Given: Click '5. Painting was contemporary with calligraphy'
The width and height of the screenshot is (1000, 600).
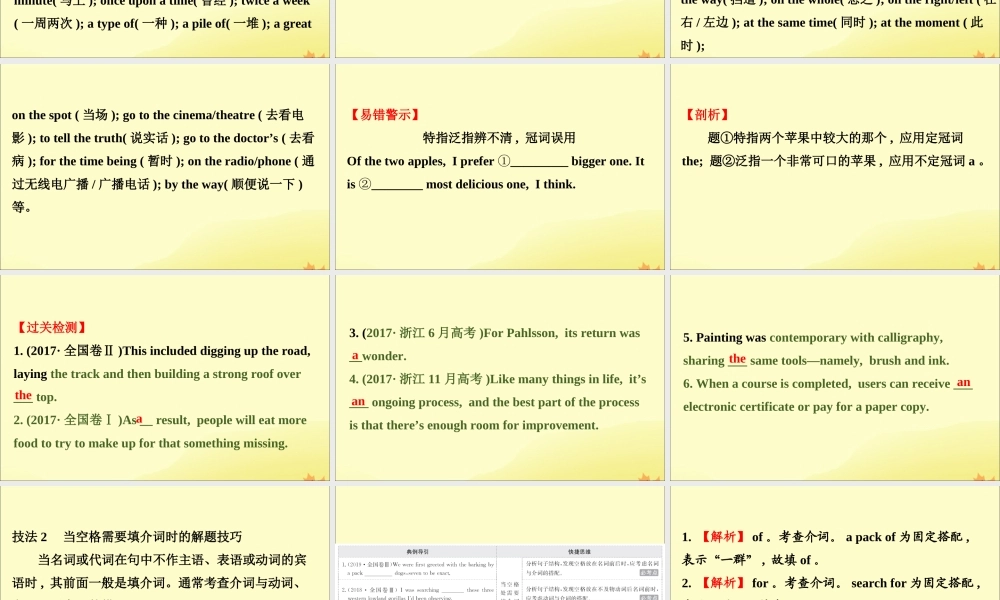Looking at the screenshot, I should [813, 337].
